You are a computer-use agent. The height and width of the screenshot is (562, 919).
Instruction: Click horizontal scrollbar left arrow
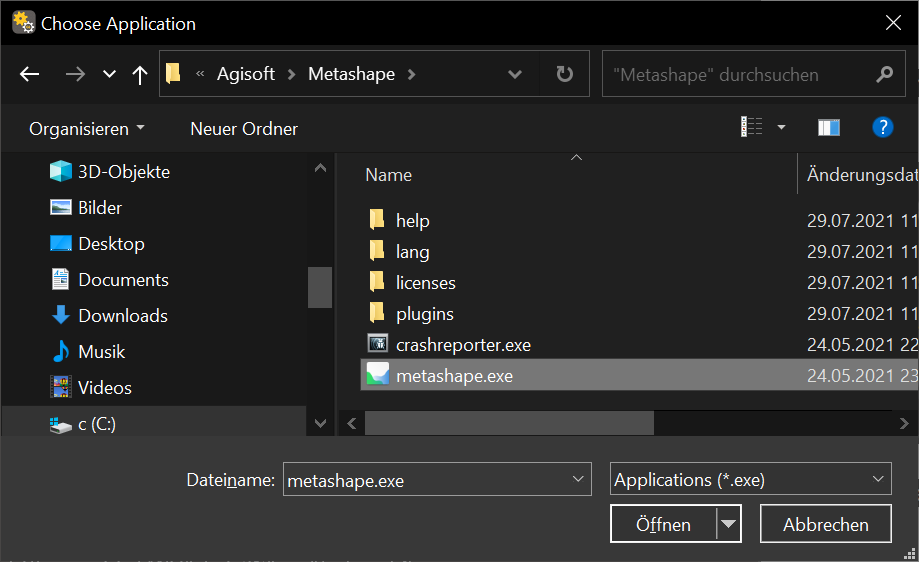point(352,423)
